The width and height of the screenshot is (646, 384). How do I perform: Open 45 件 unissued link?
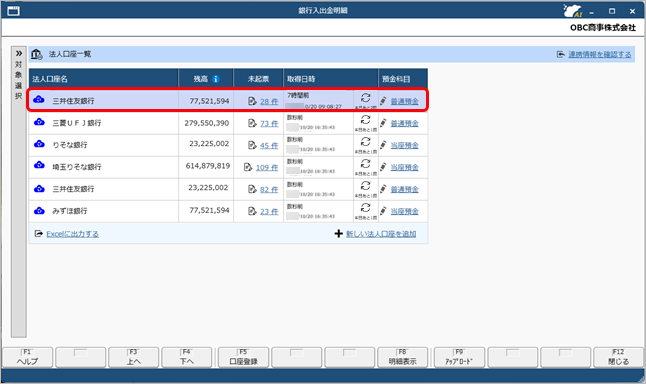tap(269, 145)
